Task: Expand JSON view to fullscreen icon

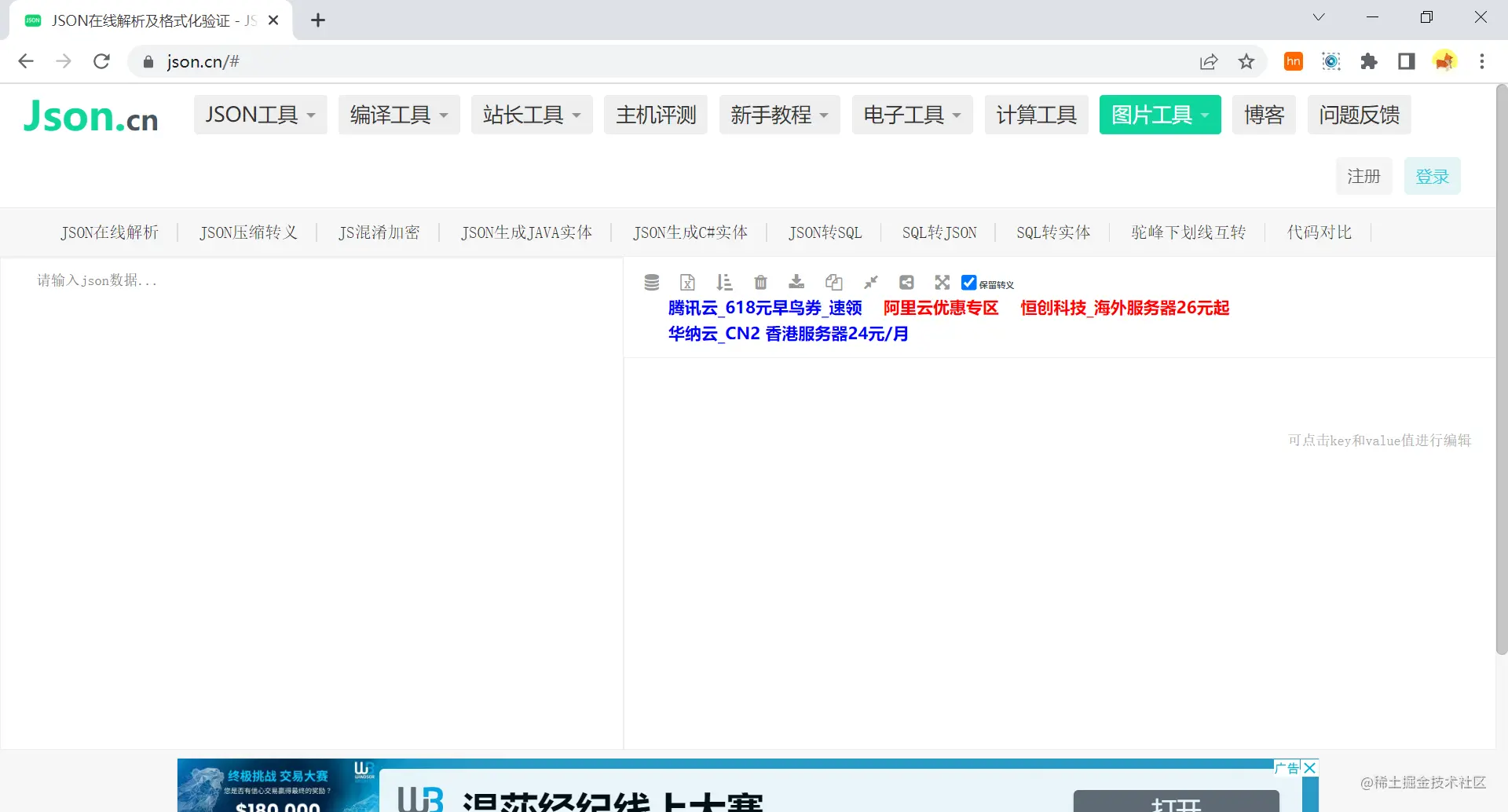Action: tap(942, 282)
